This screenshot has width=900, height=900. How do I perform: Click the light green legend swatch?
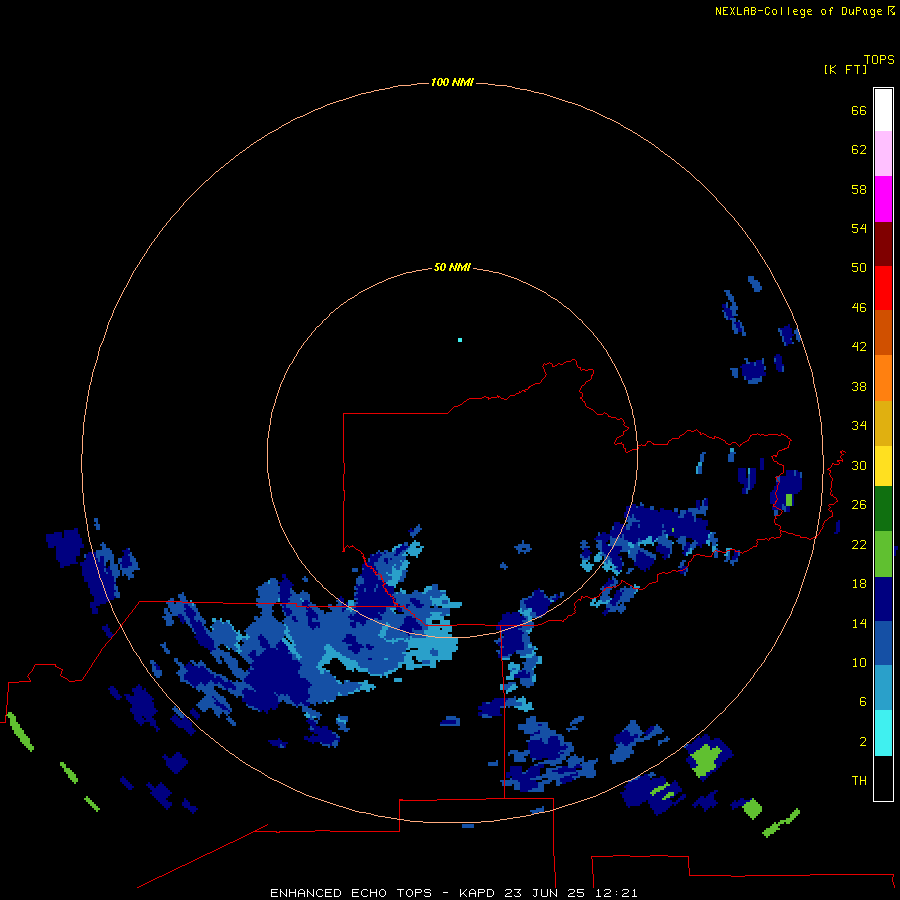coord(883,554)
